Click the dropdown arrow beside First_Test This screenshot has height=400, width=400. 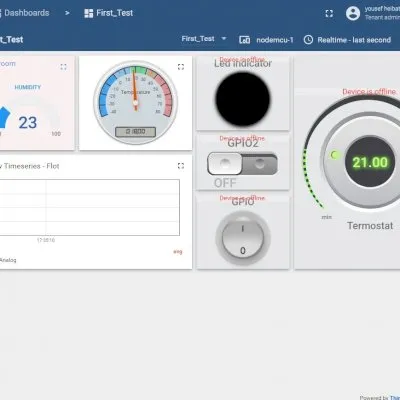[224, 39]
